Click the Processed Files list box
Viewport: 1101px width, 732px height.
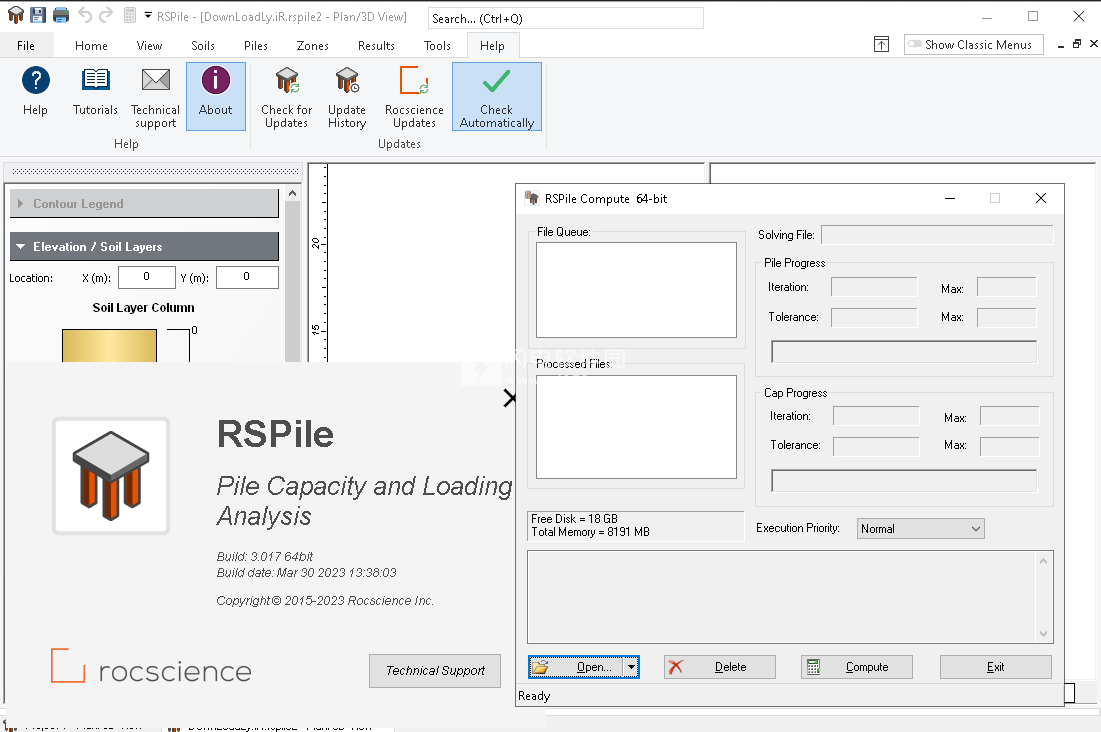pyautogui.click(x=636, y=426)
